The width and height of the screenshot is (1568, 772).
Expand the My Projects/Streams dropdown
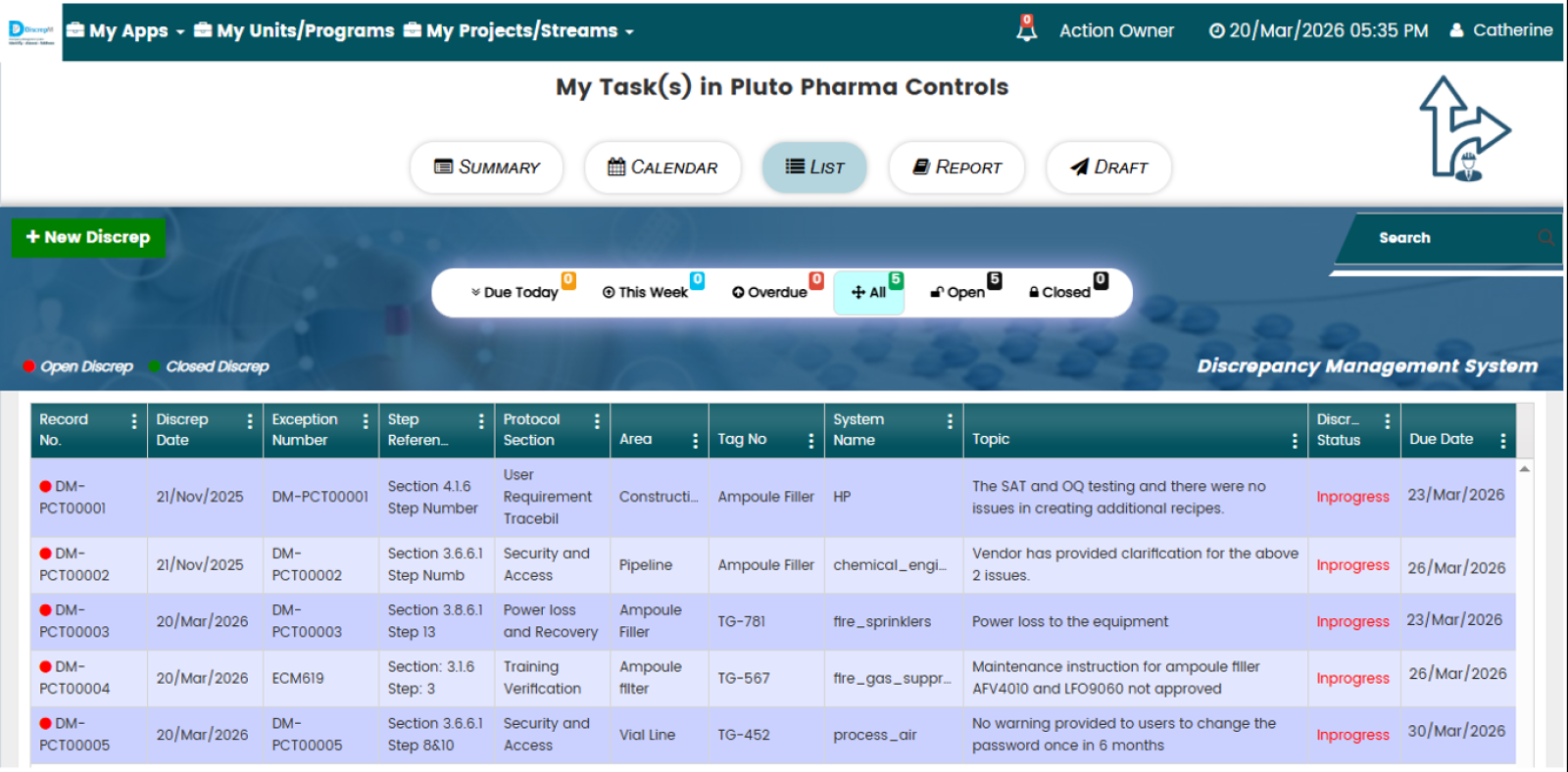point(519,30)
